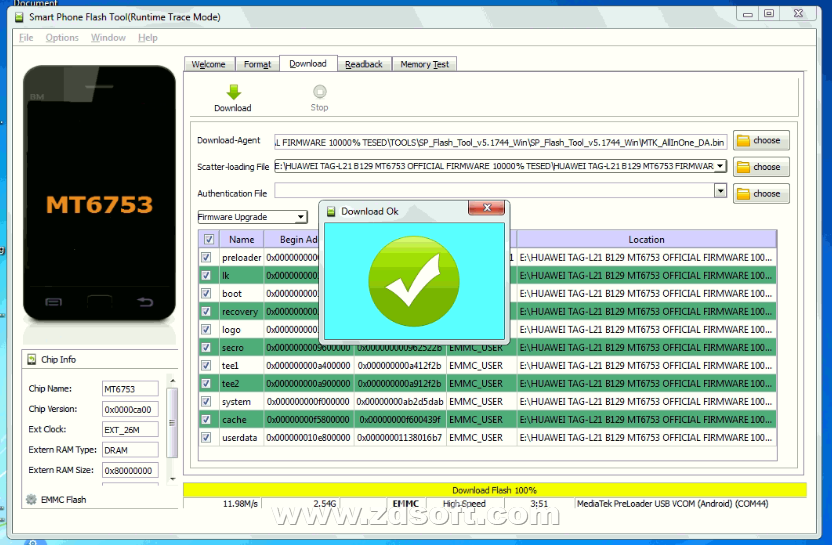Viewport: 832px width, 545px height.
Task: Click the green Download arrow icon
Action: pyautogui.click(x=233, y=92)
